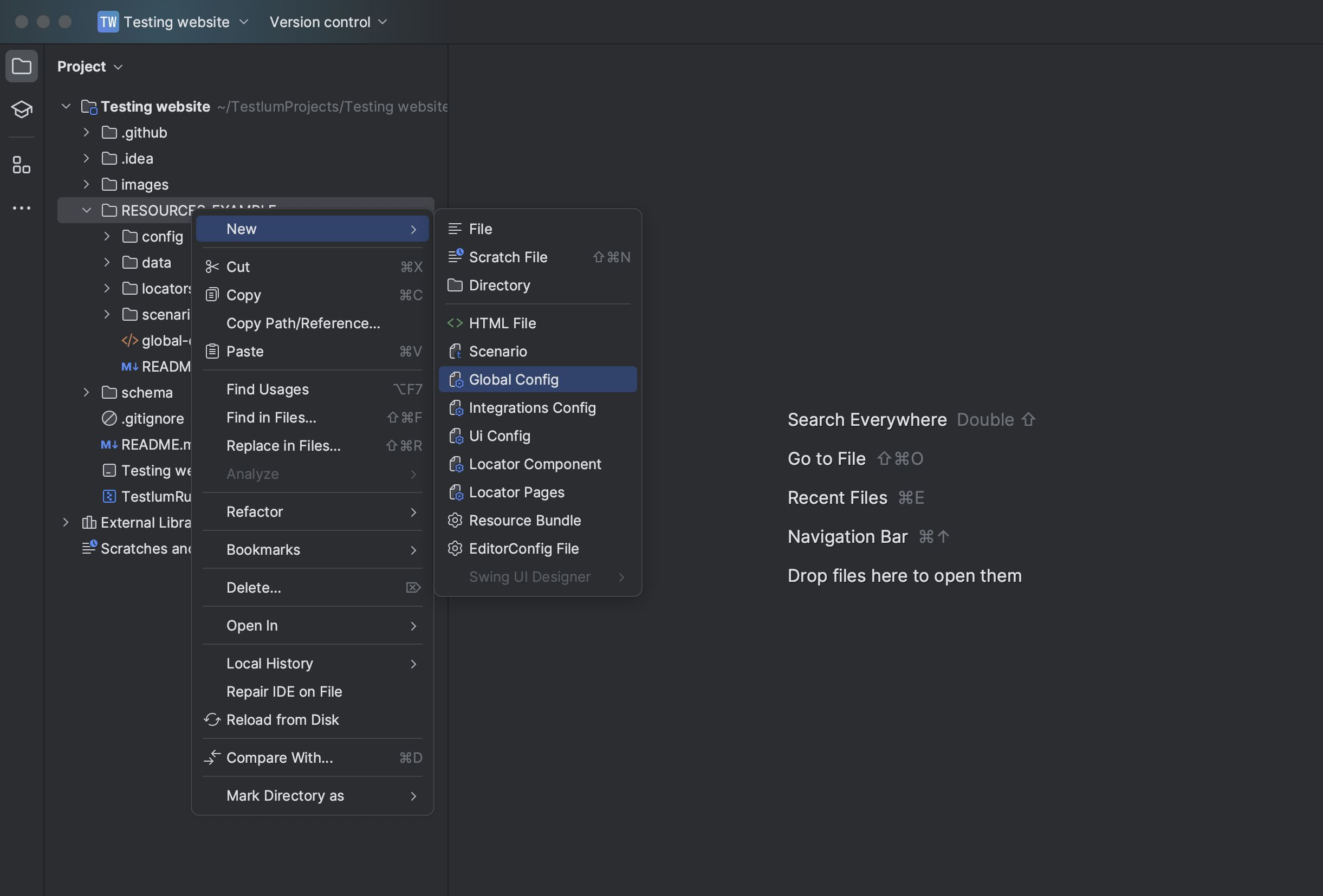The height and width of the screenshot is (896, 1323).
Task: Open the Project tool window folder icon
Action: click(22, 66)
